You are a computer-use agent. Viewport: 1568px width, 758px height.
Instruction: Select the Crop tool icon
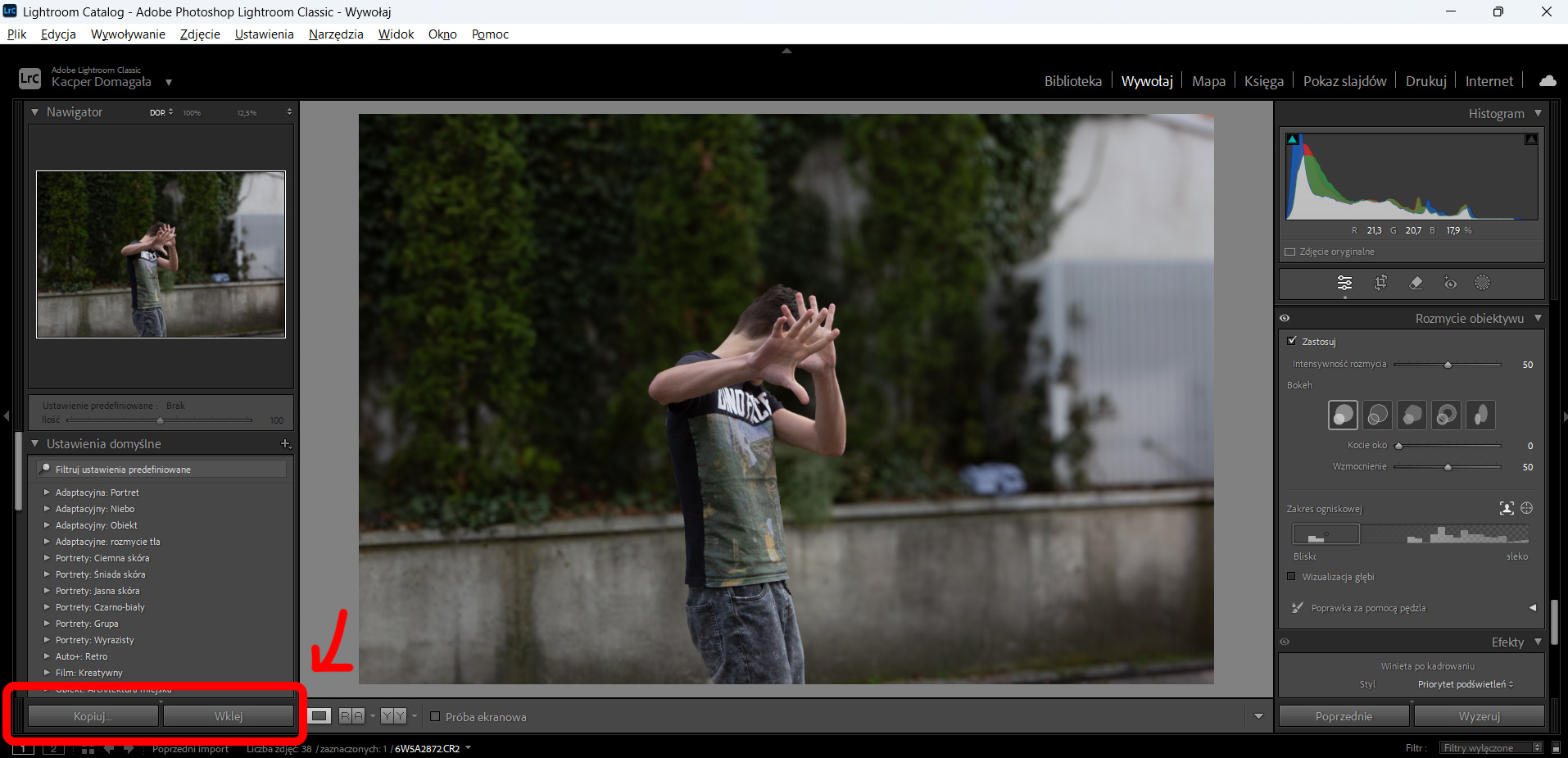[1380, 283]
